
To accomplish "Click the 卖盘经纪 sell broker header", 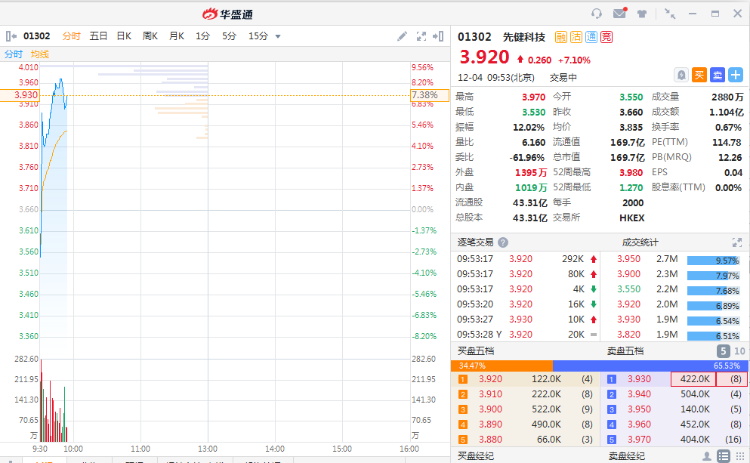I will pyautogui.click(x=626, y=456).
